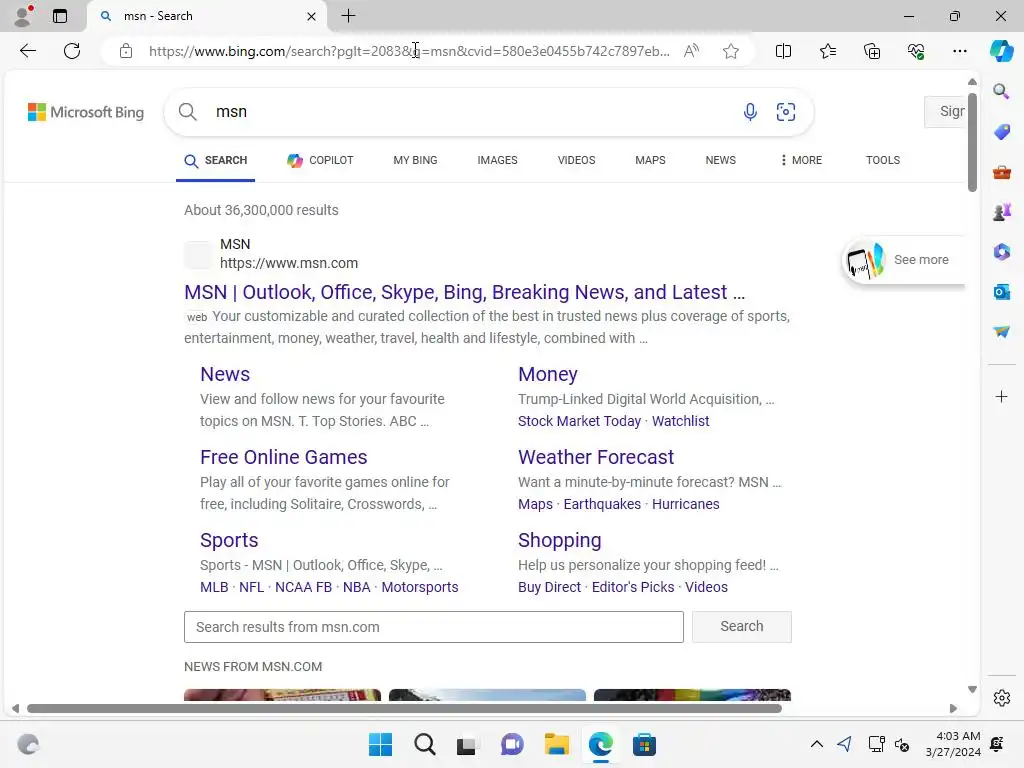Open the https://www.msn.com URL link

289,263
